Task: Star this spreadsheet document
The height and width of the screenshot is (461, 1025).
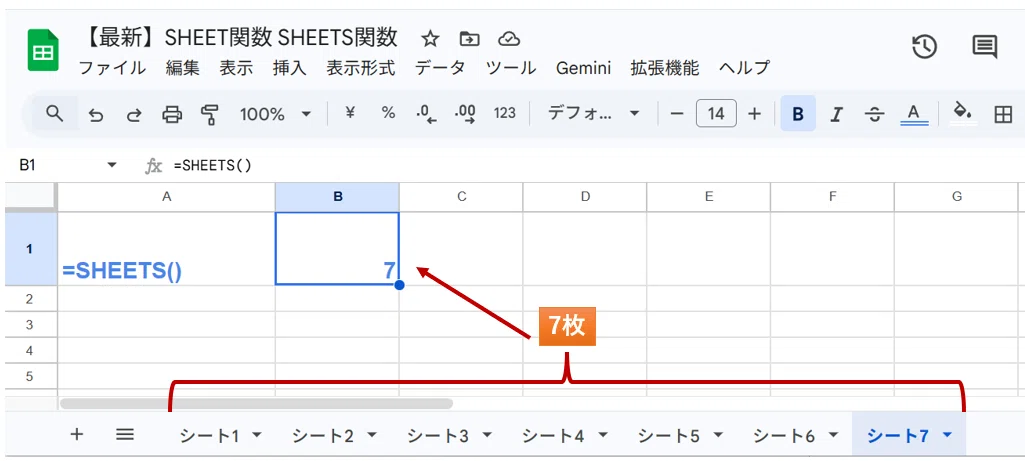Action: [x=429, y=39]
